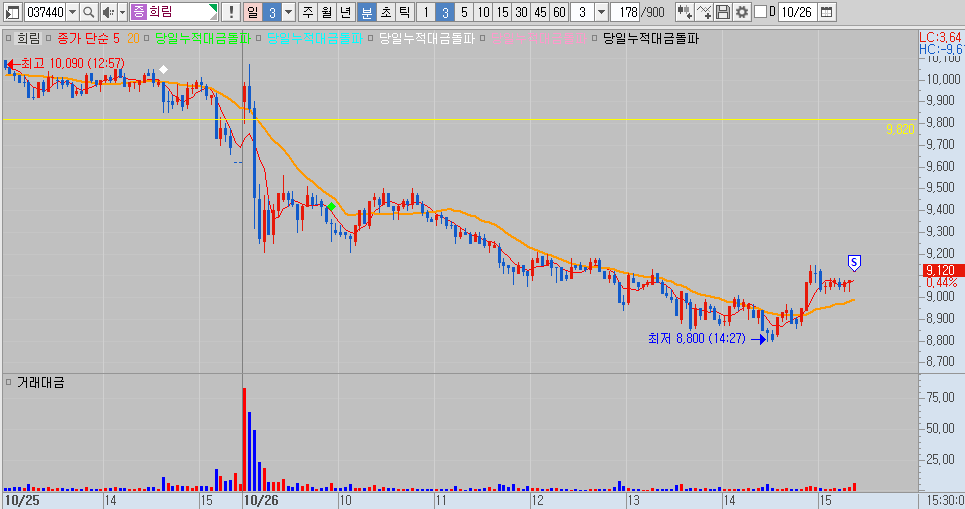
Task: Click the 최저 8,800 (14:27) label
Action: pyautogui.click(x=697, y=338)
